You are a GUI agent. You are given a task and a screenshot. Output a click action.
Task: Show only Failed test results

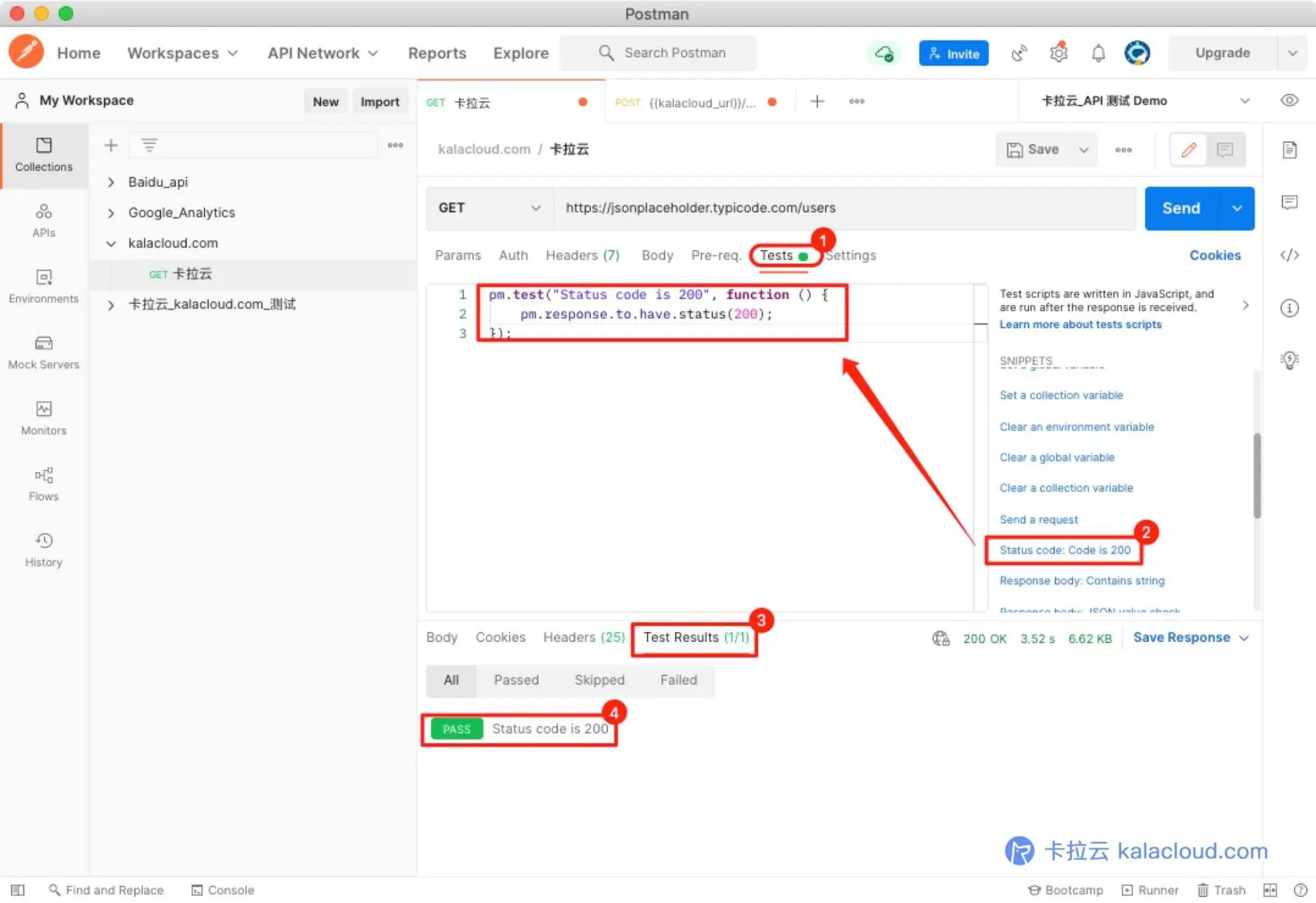coord(678,680)
